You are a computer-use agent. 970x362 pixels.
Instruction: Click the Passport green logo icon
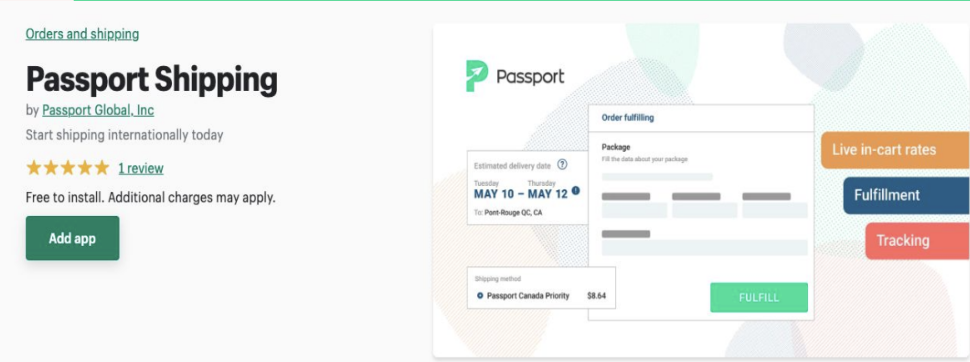477,76
